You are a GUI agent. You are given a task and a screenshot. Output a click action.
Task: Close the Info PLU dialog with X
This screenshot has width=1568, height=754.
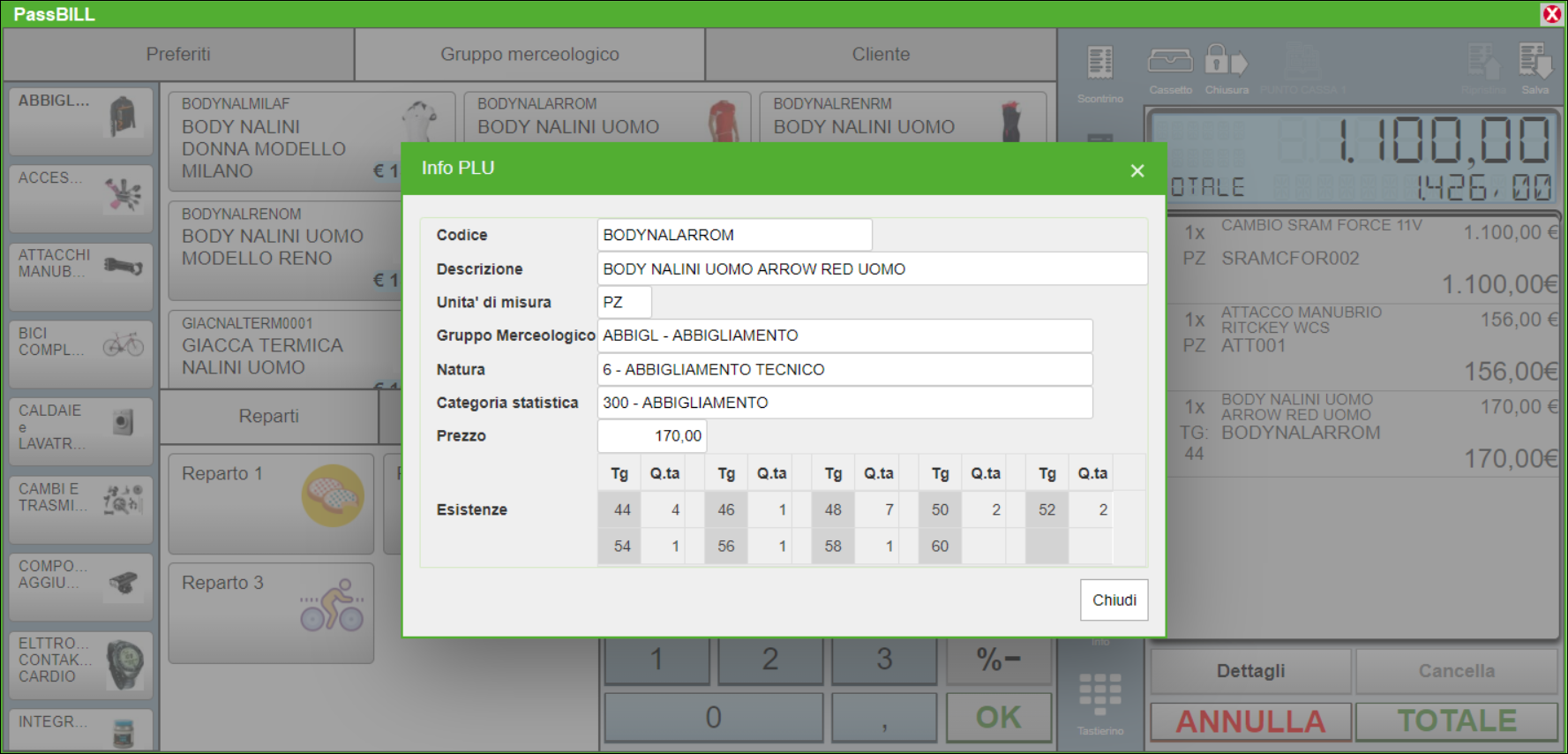[1137, 170]
